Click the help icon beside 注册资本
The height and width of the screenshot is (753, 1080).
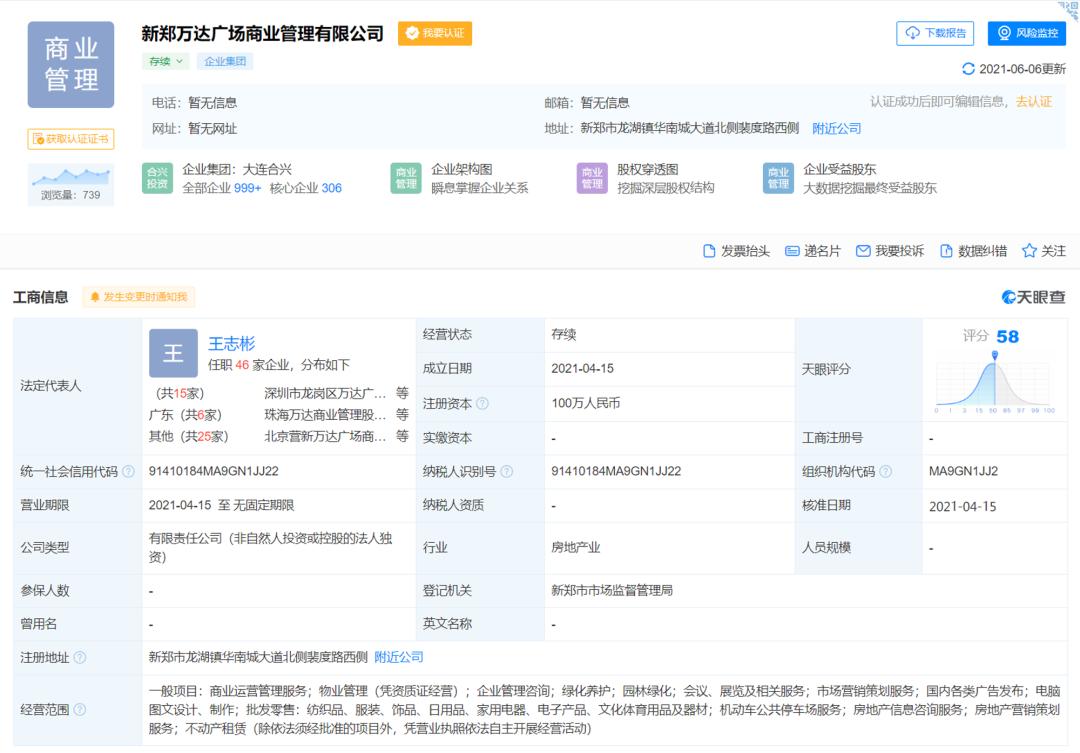(482, 404)
